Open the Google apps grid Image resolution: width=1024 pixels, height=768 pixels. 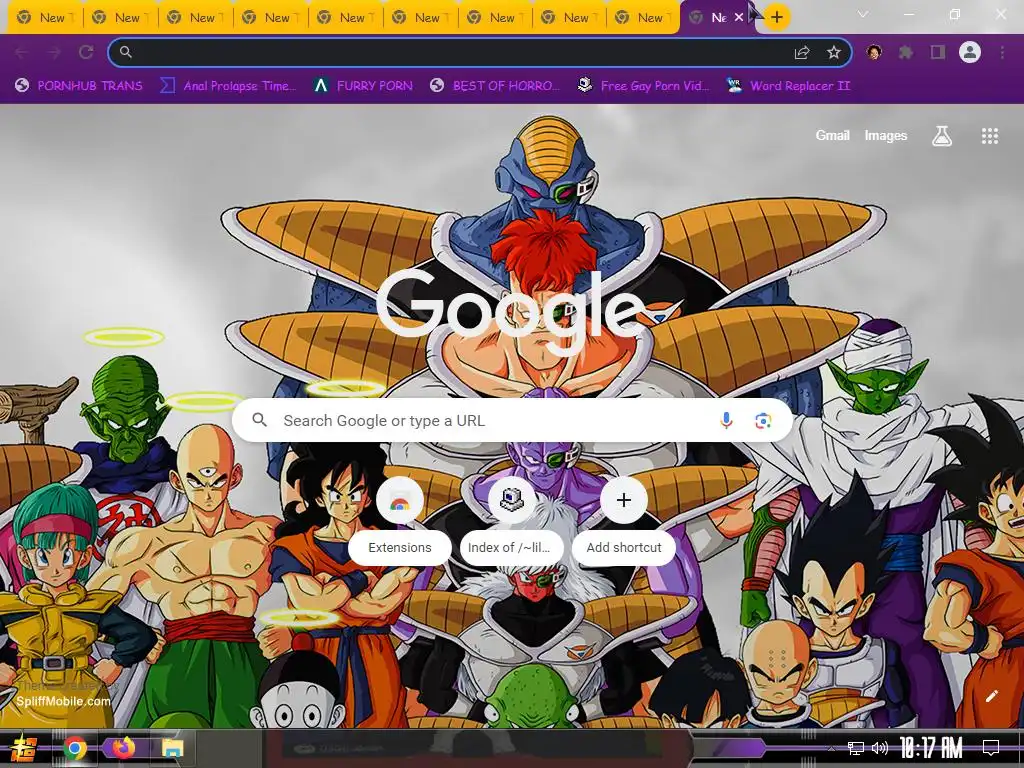989,136
